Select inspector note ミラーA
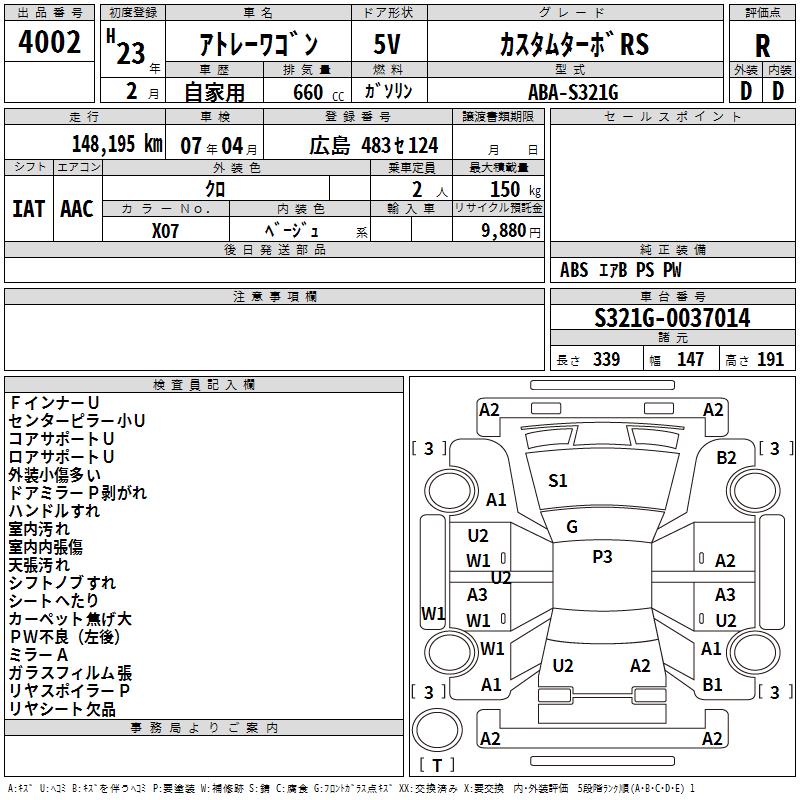Viewport: 800px width, 800px height. (38, 655)
